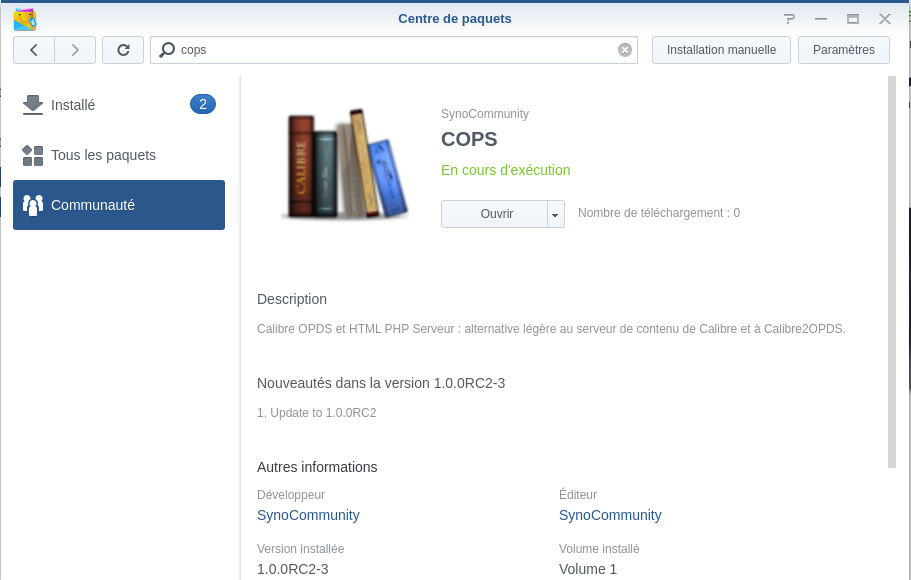Image resolution: width=911 pixels, height=580 pixels.
Task: Click the installed count badge 2
Action: click(203, 105)
